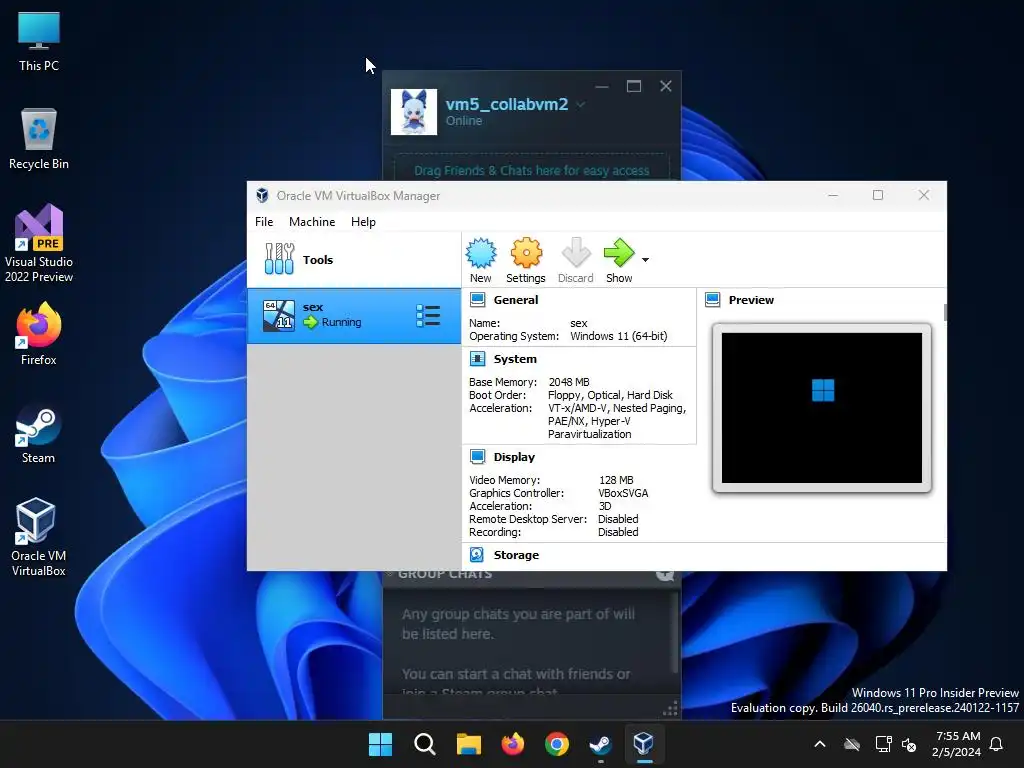The image size is (1024, 768).
Task: Open Recycle Bin desktop icon
Action: (39, 139)
